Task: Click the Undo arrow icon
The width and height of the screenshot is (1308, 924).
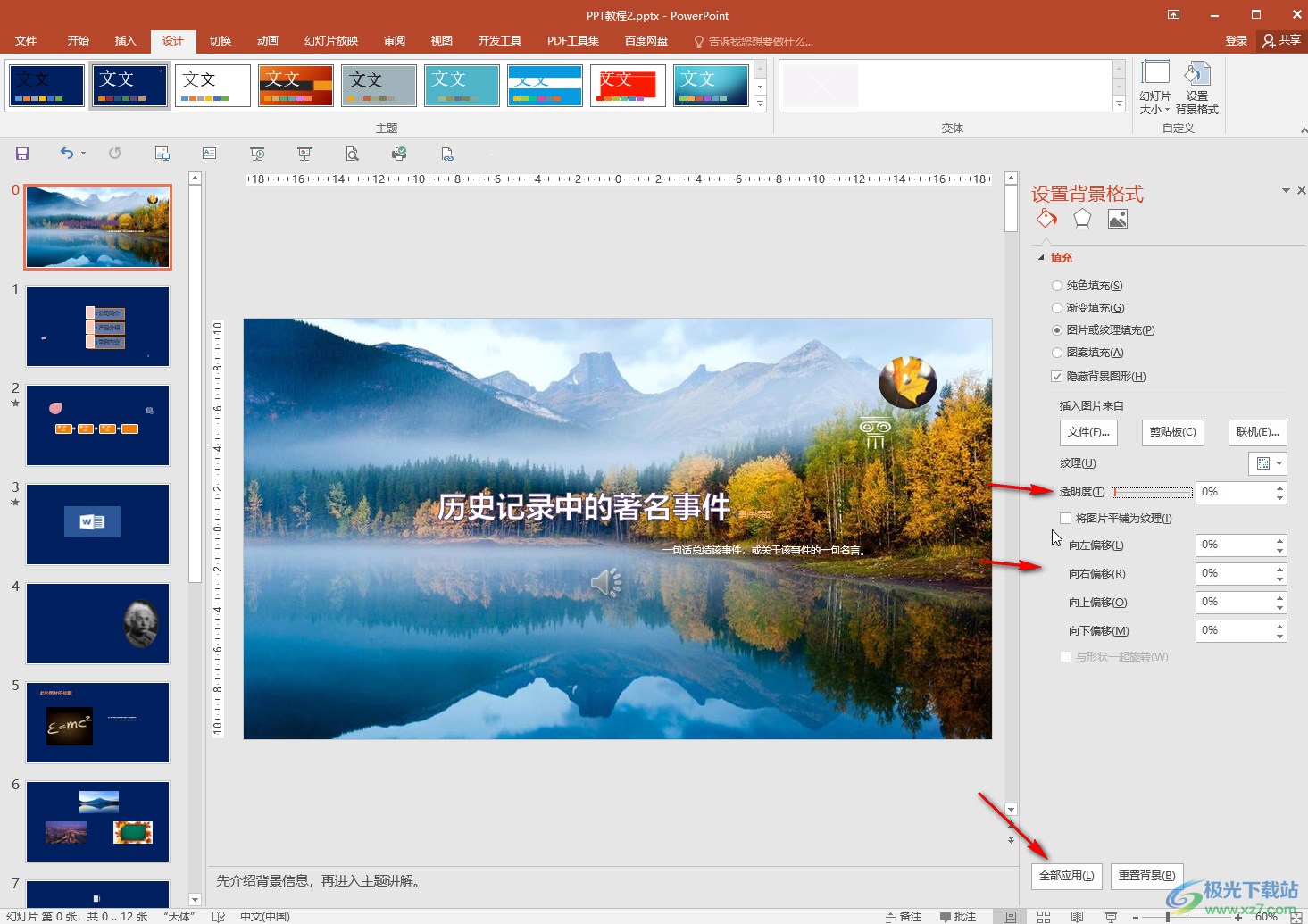Action: point(67,153)
